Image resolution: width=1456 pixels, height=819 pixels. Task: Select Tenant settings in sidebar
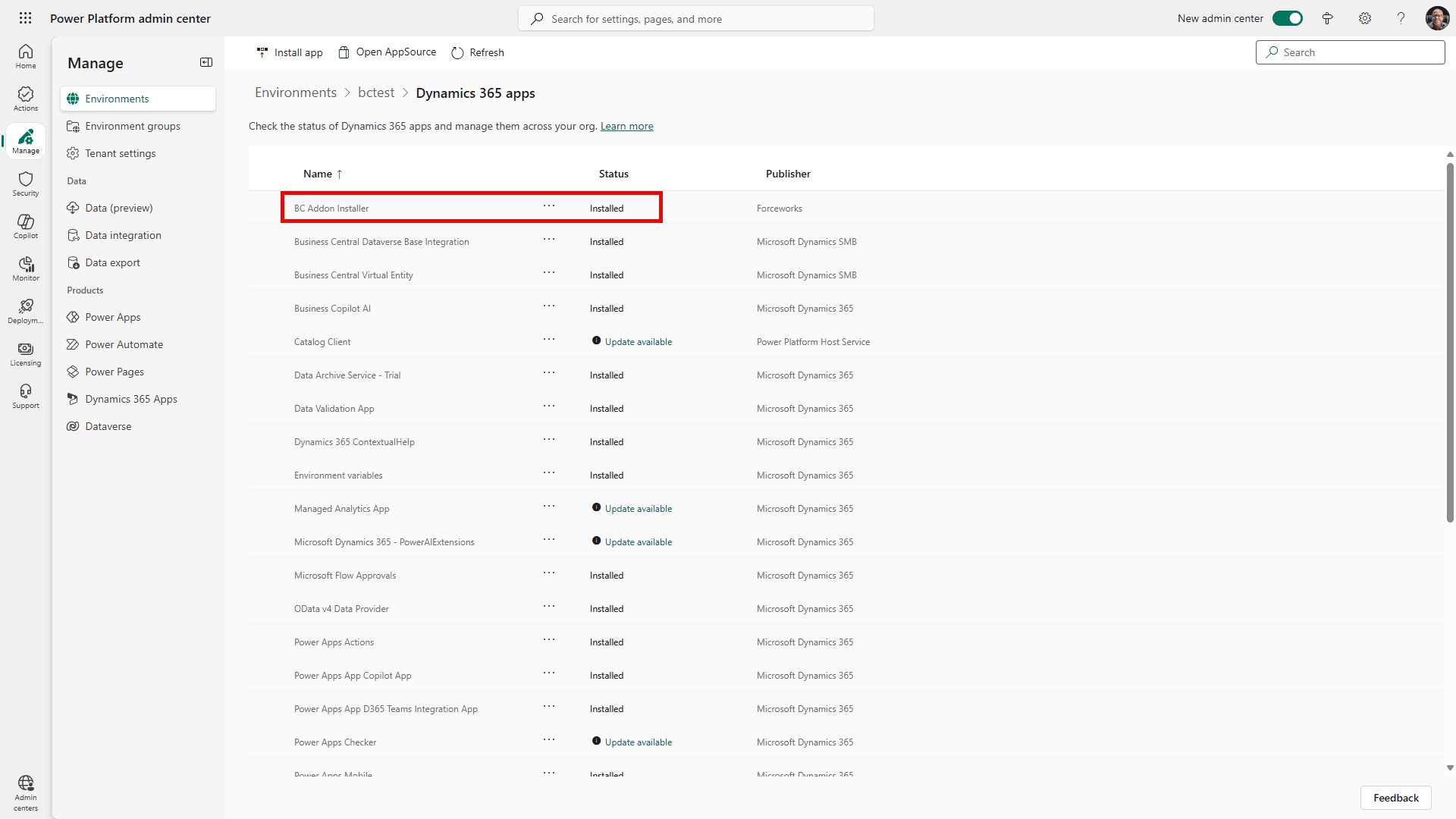pyautogui.click(x=121, y=153)
